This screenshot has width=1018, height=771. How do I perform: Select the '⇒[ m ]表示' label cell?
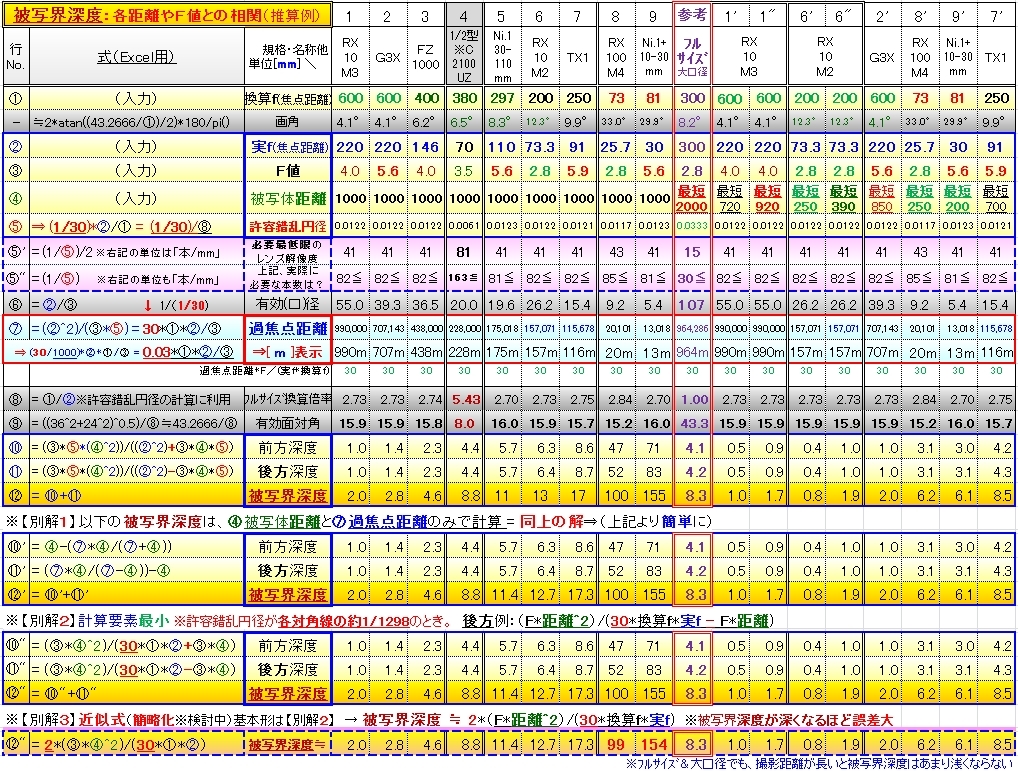[288, 352]
